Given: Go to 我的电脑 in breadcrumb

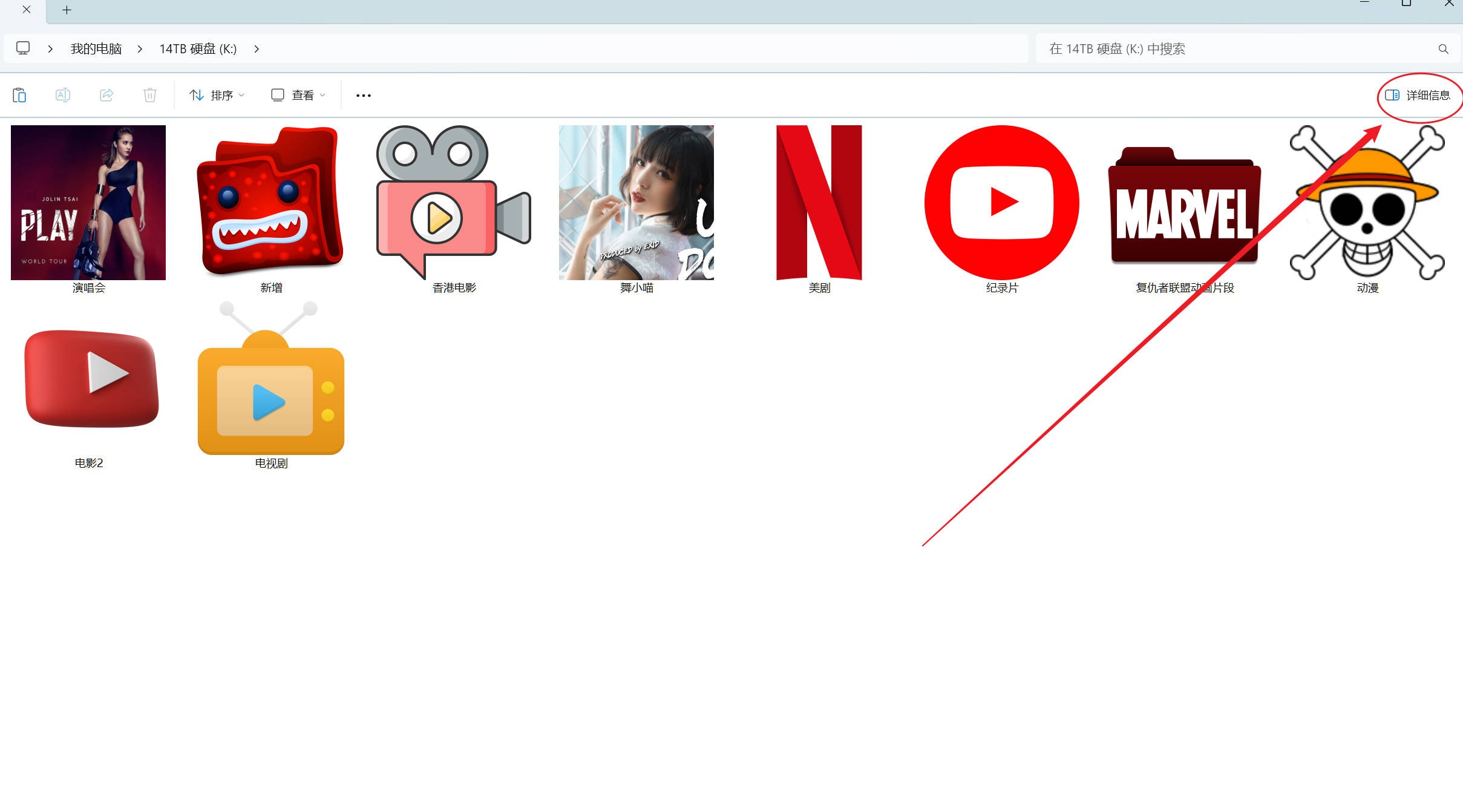Looking at the screenshot, I should pos(96,49).
